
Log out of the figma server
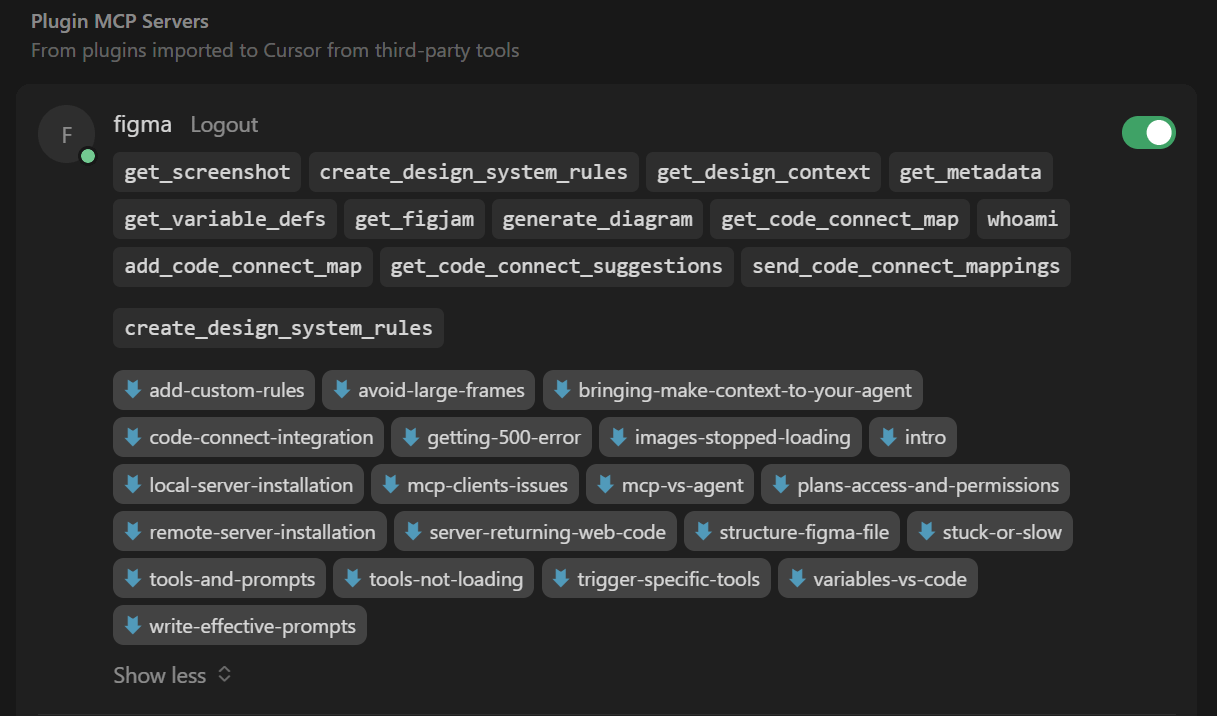click(224, 124)
